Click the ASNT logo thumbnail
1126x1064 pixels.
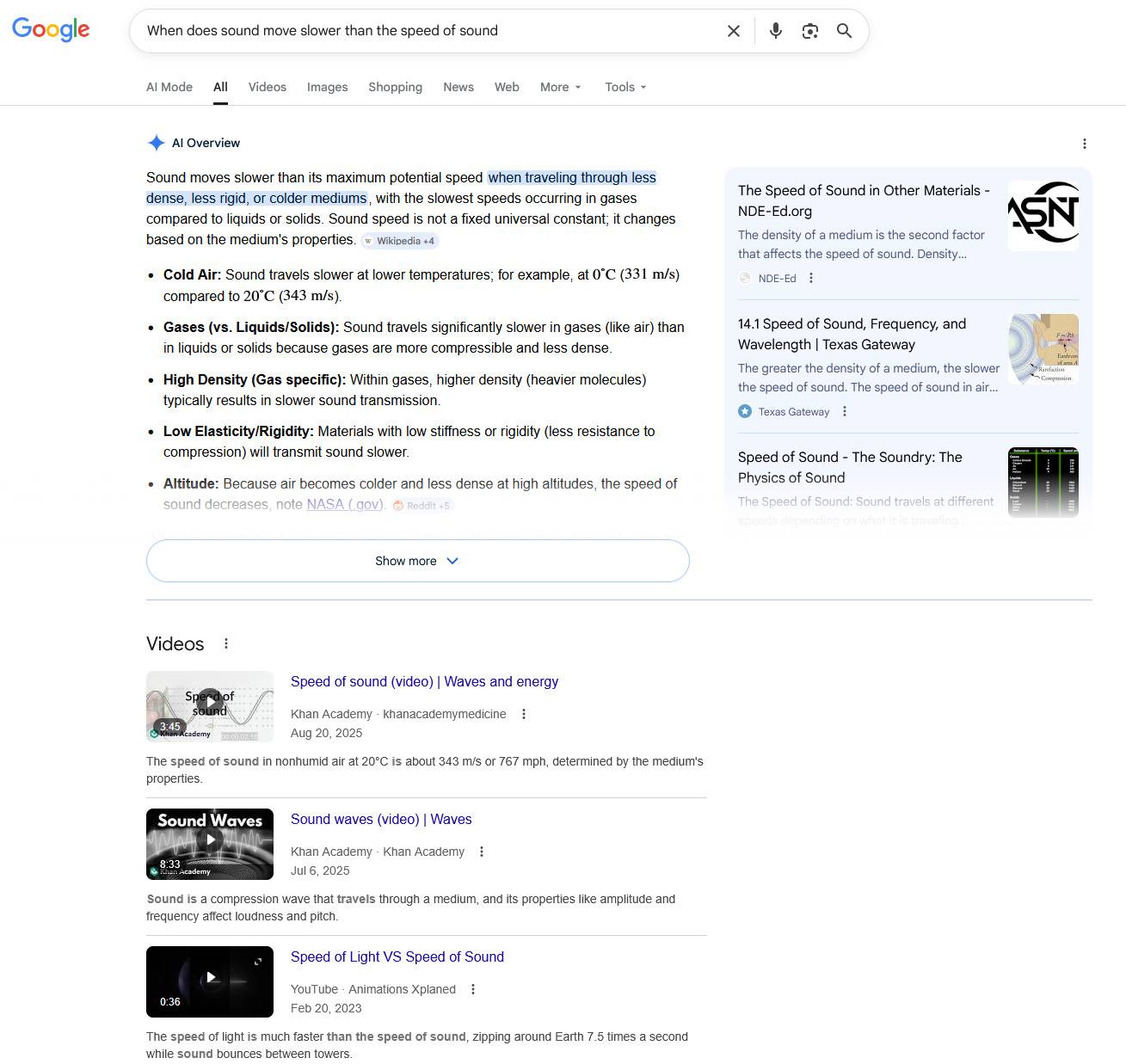[1043, 216]
